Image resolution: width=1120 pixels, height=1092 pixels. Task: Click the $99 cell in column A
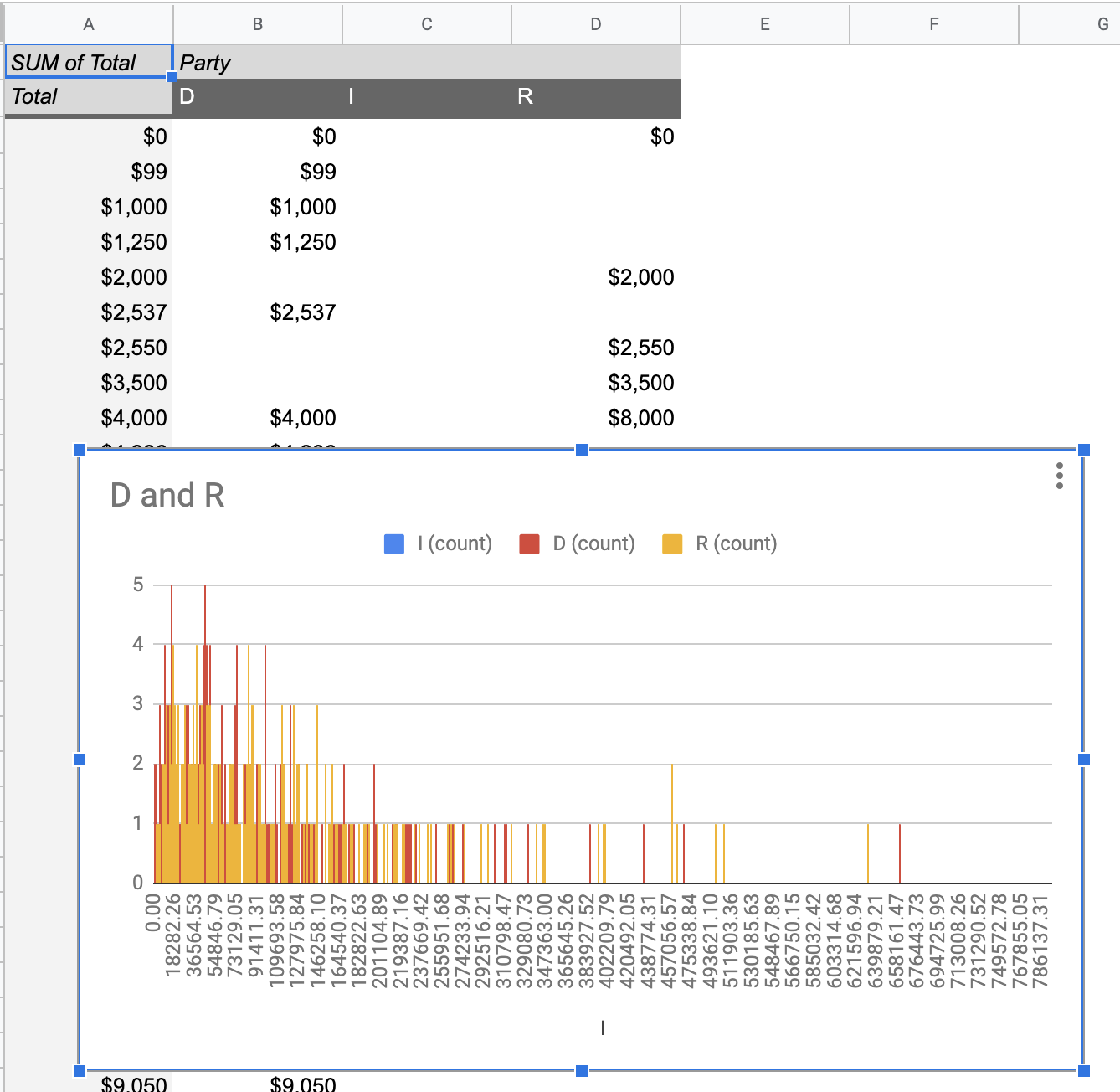89,172
